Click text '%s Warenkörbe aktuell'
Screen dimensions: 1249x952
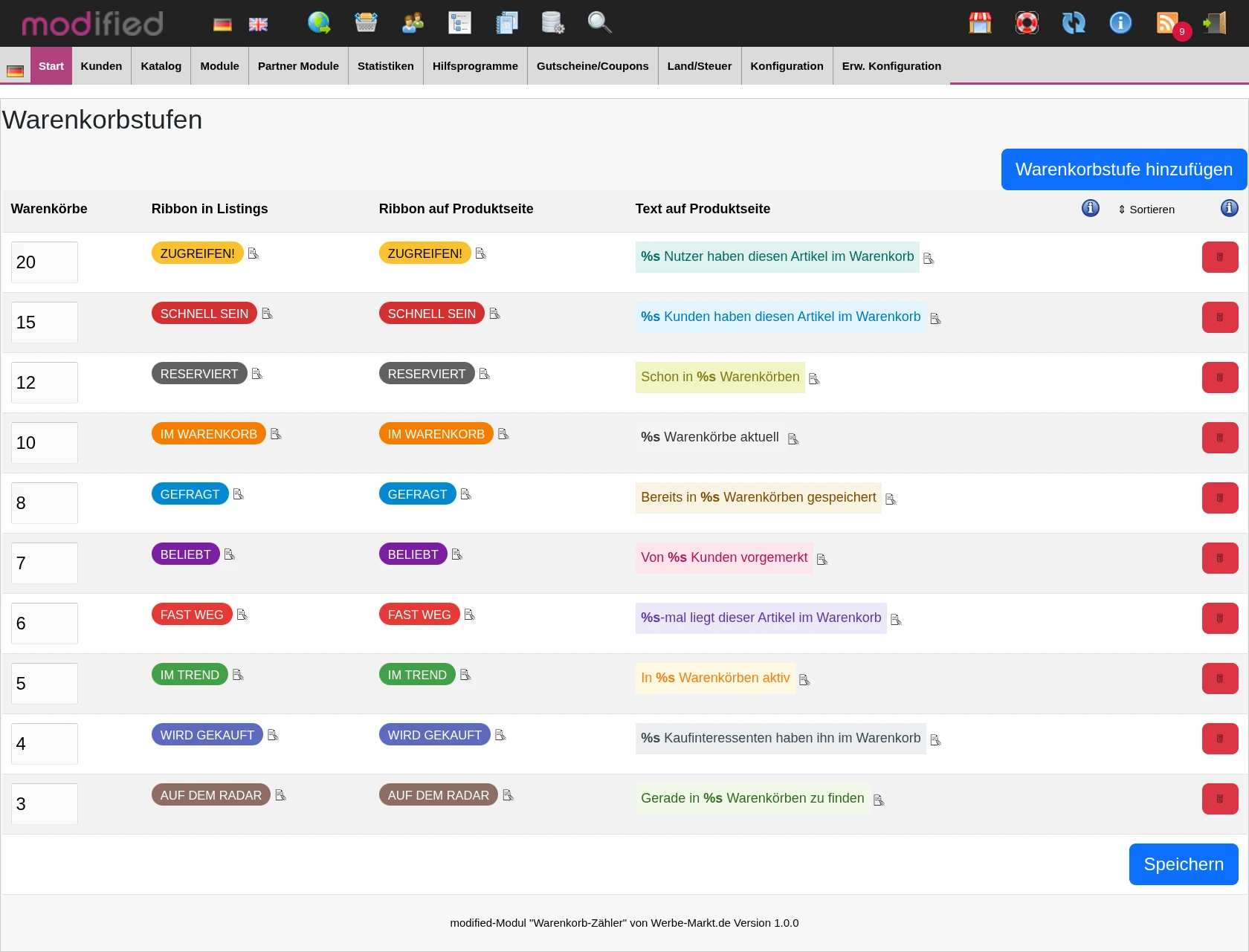click(710, 437)
